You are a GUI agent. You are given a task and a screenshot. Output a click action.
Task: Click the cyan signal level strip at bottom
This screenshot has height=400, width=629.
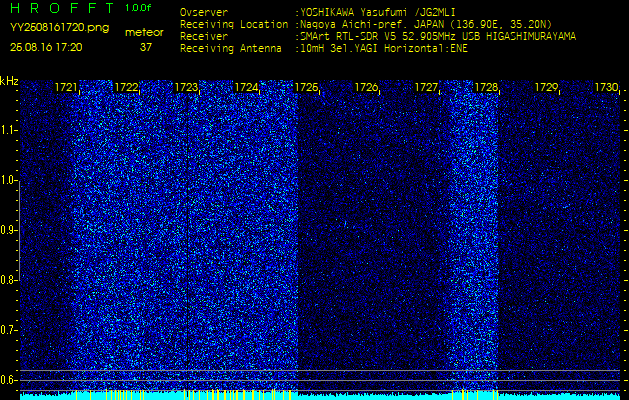320,396
